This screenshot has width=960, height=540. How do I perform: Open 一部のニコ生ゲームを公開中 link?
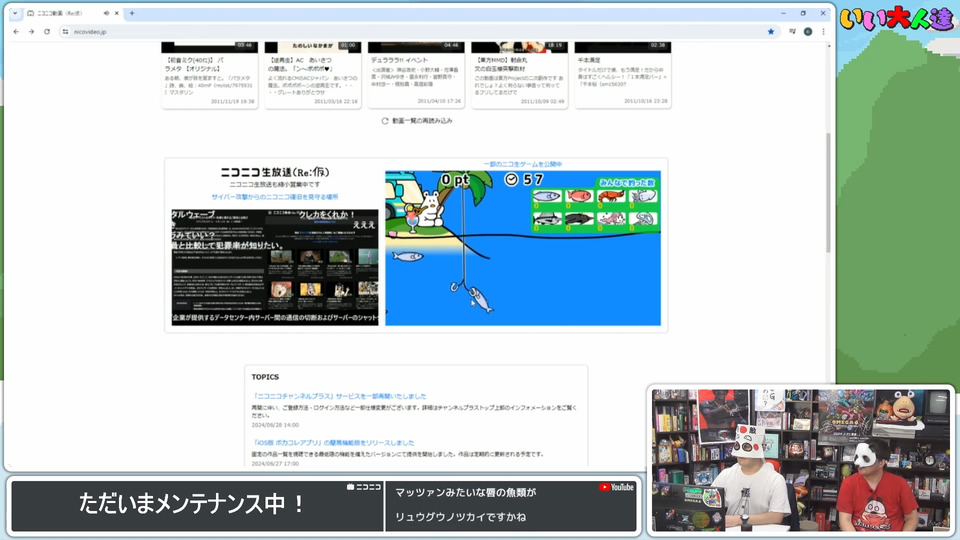coord(523,164)
